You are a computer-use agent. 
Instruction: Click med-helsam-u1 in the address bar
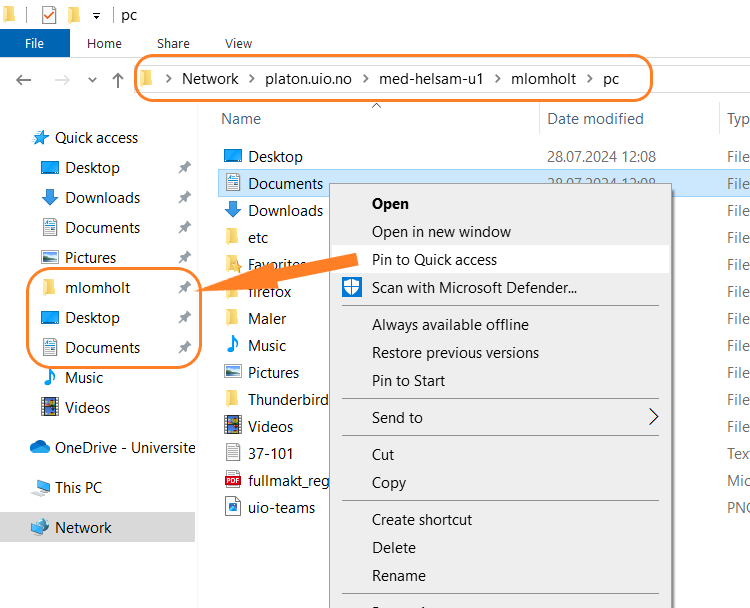tap(431, 78)
